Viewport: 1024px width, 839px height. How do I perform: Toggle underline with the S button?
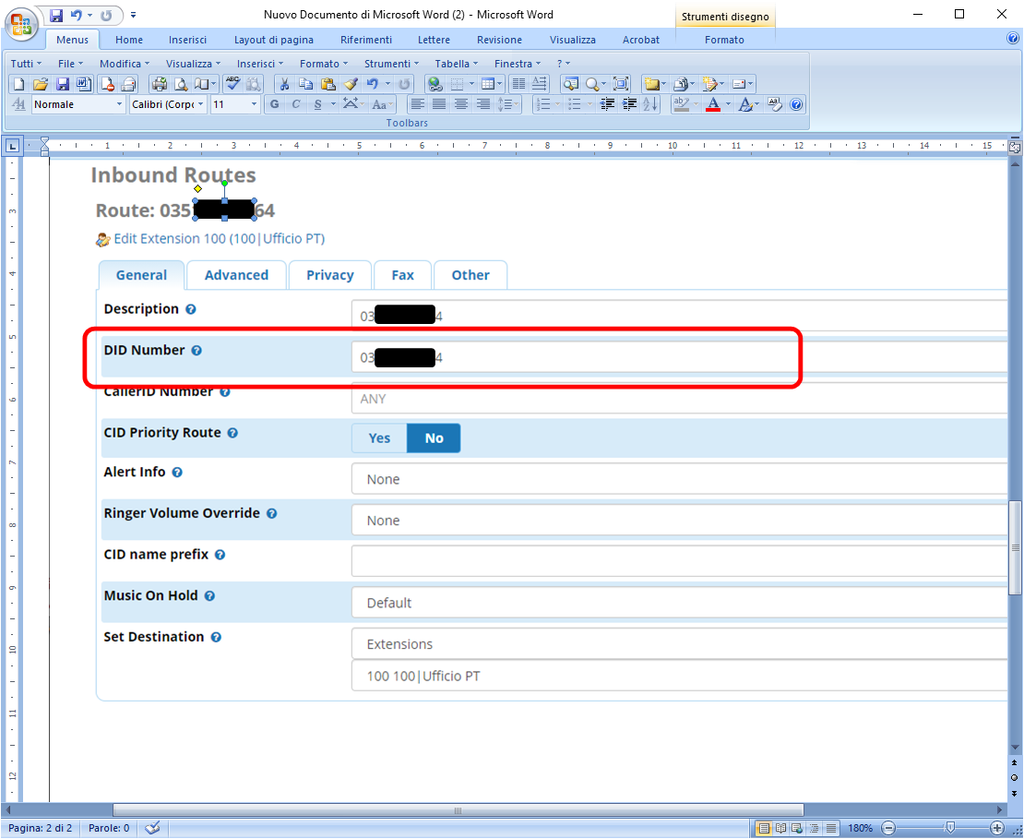(318, 104)
